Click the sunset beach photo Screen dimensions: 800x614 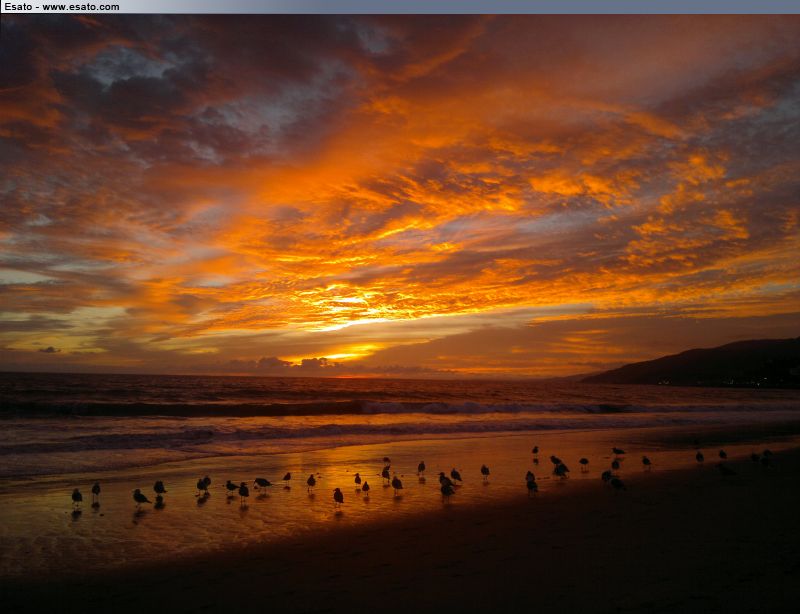click(400, 314)
